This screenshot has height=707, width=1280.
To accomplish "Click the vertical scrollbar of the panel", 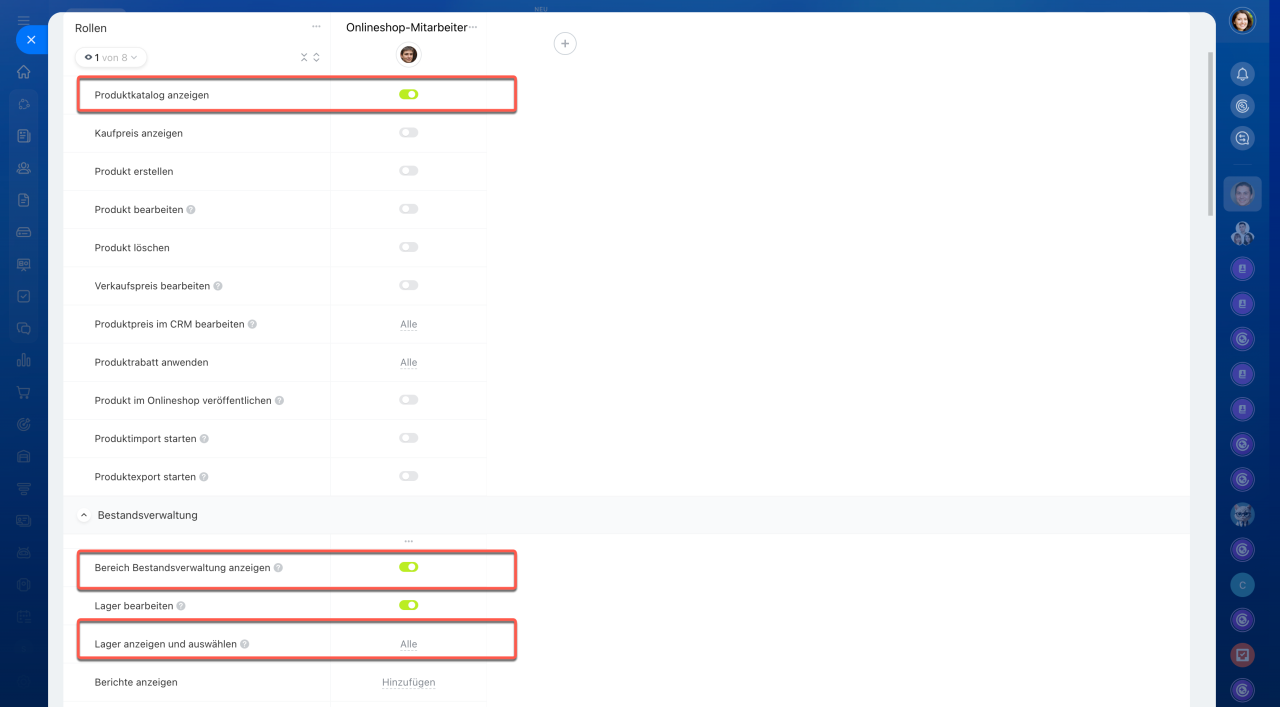I will click(1211, 134).
